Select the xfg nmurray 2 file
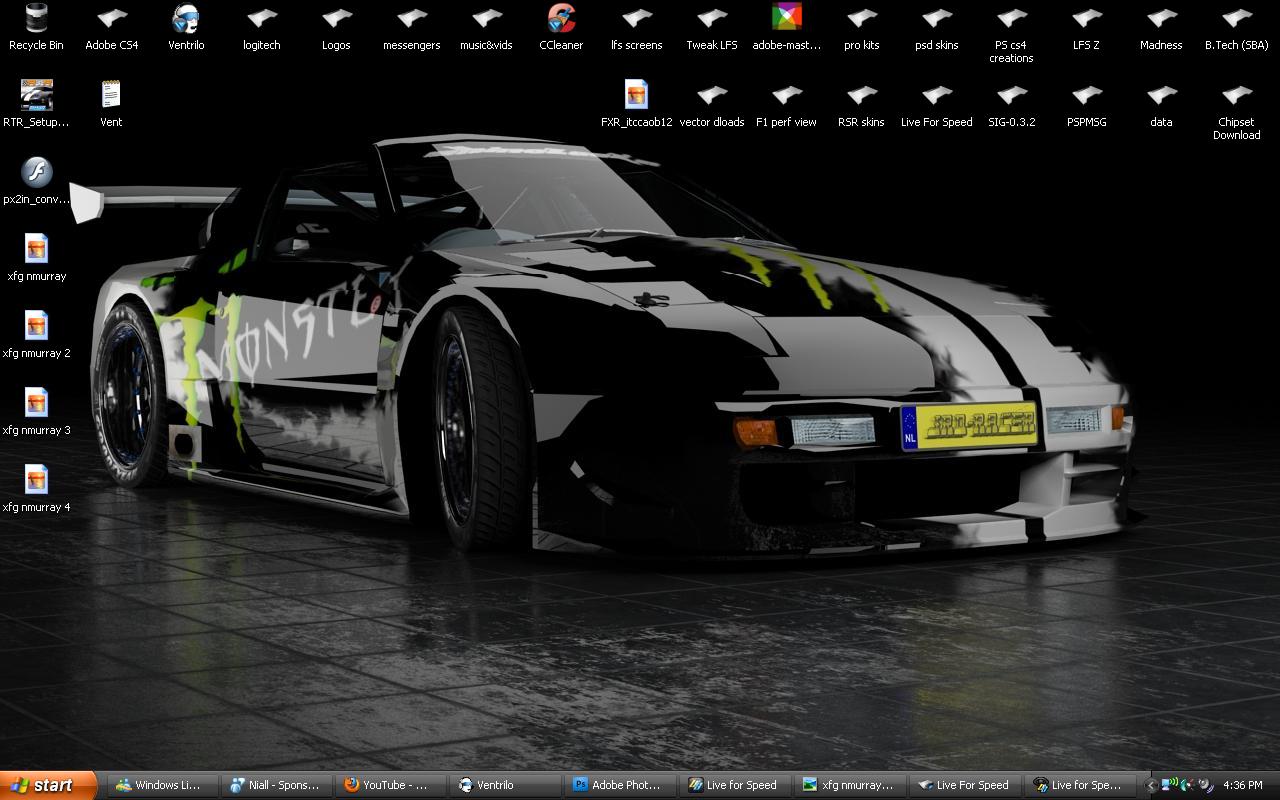Screen dimensions: 1280x800 pos(36,335)
